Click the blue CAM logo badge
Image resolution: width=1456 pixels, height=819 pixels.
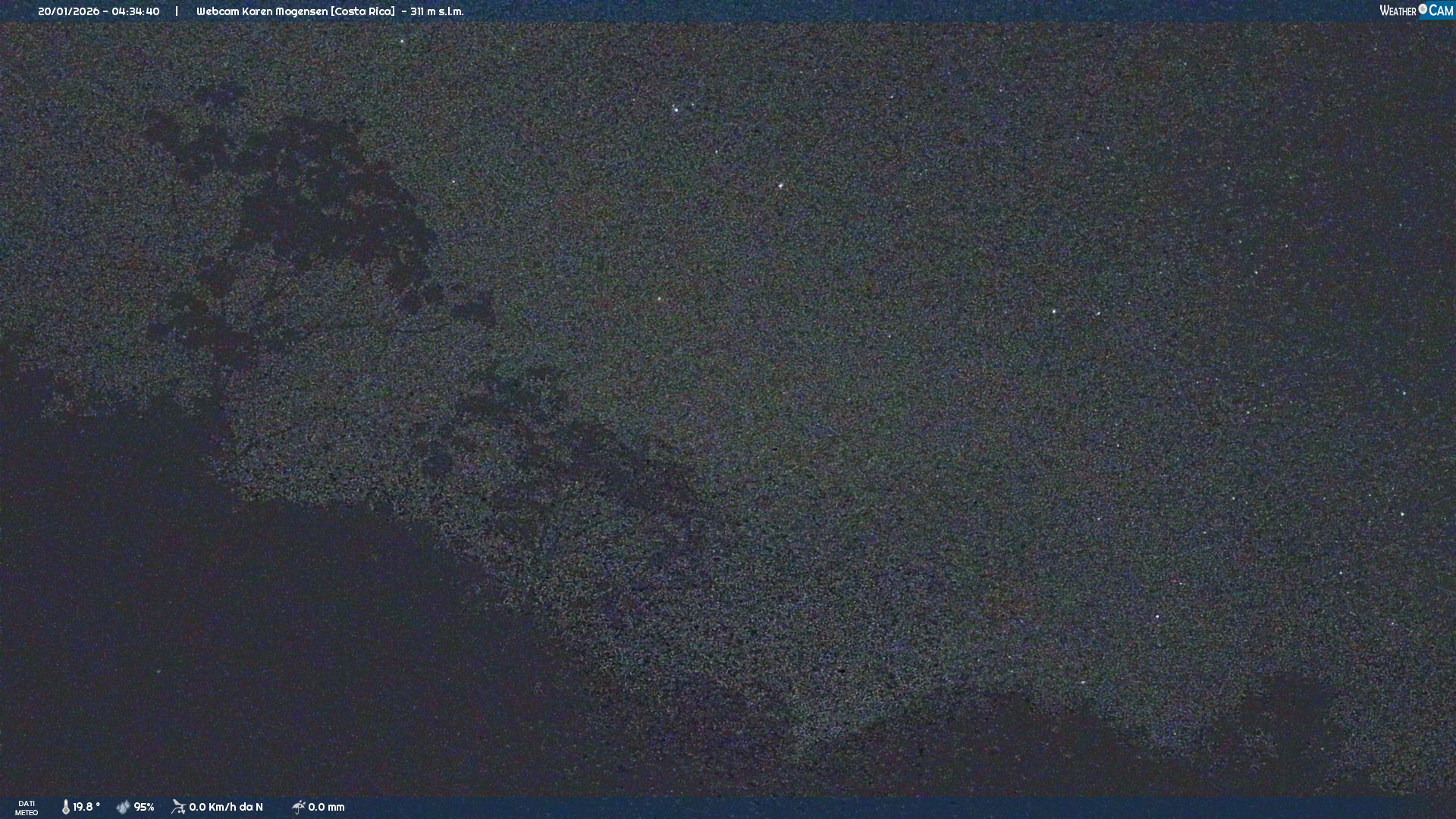click(1440, 11)
